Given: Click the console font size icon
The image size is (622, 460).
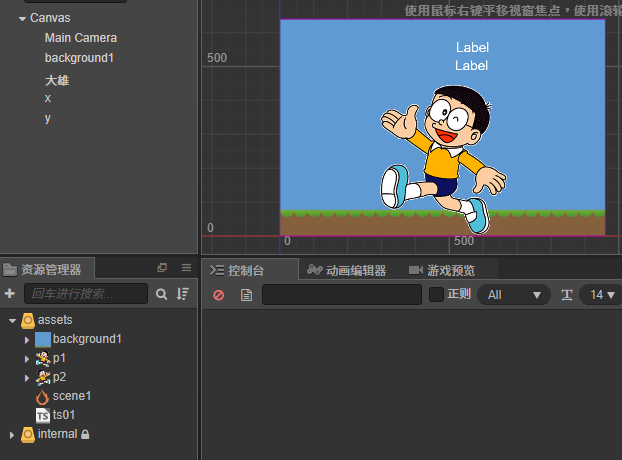Looking at the screenshot, I should point(567,295).
